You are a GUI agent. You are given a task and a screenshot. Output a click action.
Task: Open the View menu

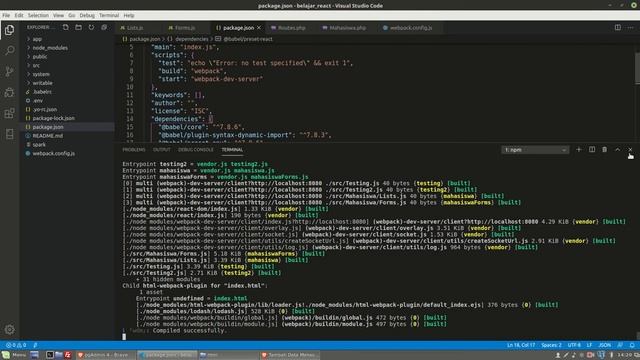coord(58,15)
